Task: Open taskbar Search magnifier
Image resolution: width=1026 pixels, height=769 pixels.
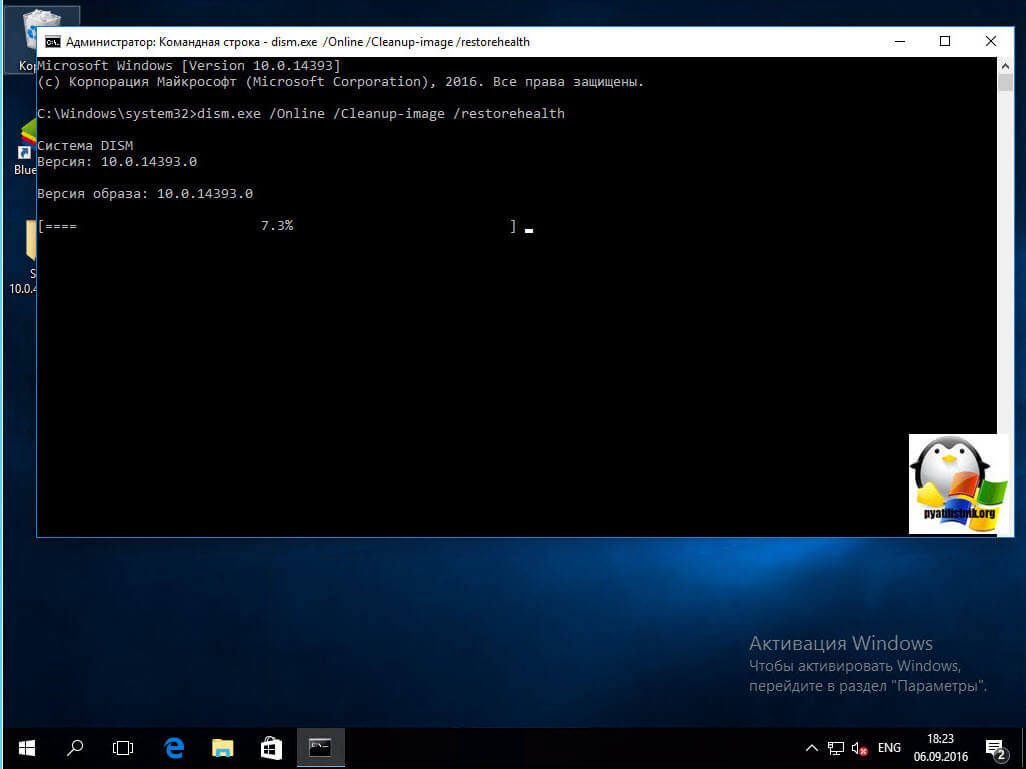Action: pyautogui.click(x=75, y=747)
